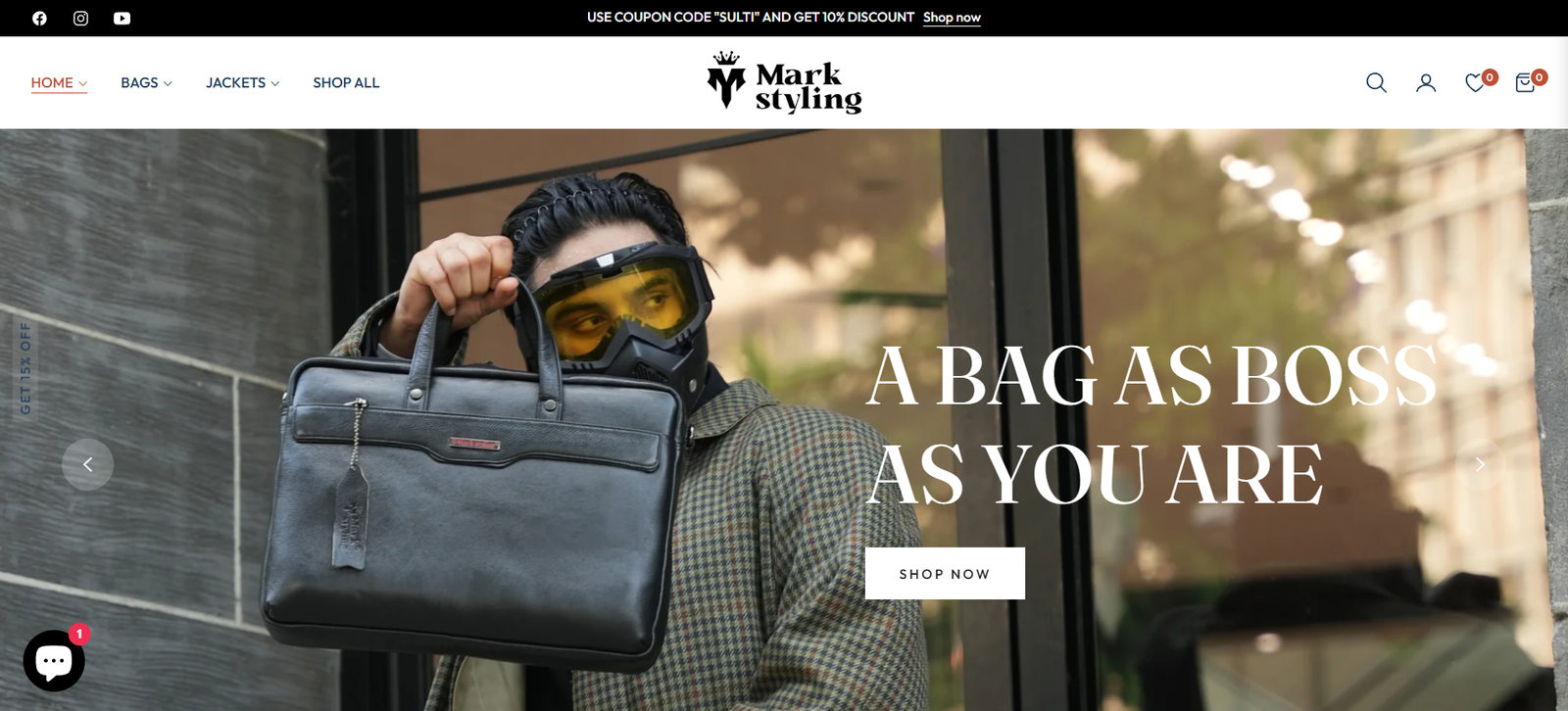Open the Facebook page icon
Screen dimensions: 1568x711
tap(39, 18)
